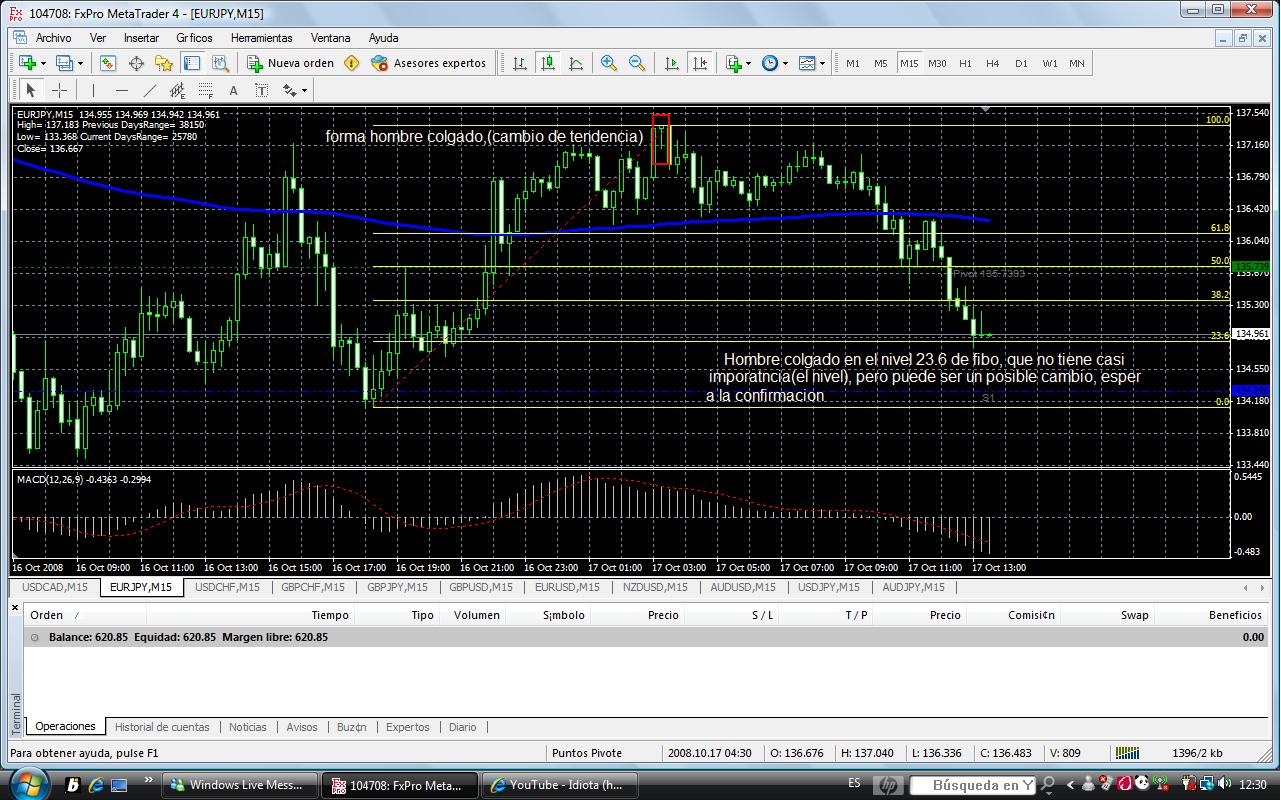Expand the indicators list dropdown arrow
Viewport: 1281px width, 800px height.
(748, 63)
